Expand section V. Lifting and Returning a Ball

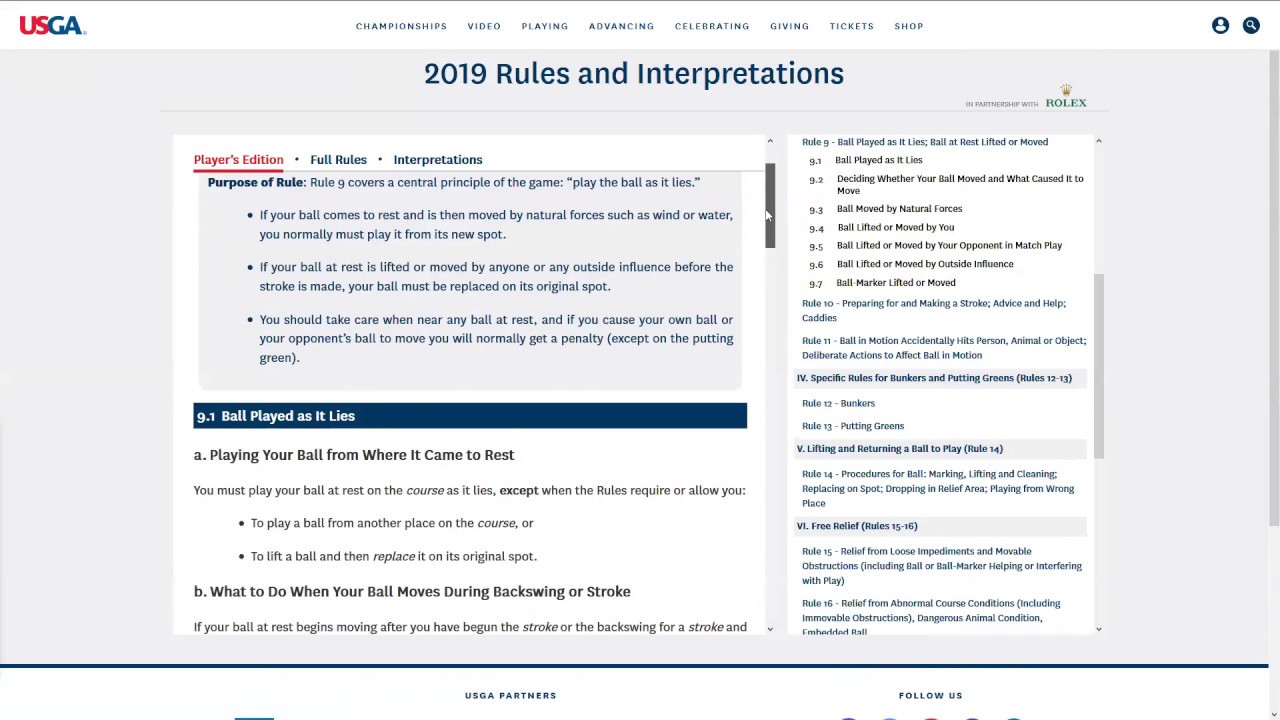tap(899, 449)
